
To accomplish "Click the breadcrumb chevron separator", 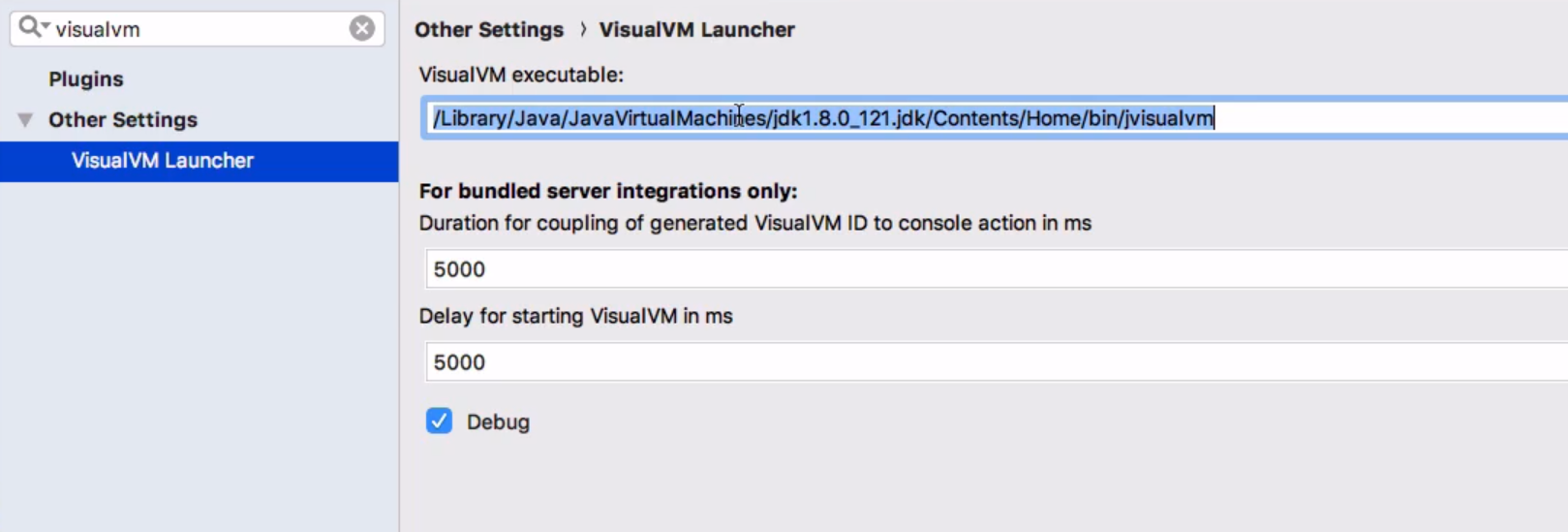I will [x=583, y=30].
